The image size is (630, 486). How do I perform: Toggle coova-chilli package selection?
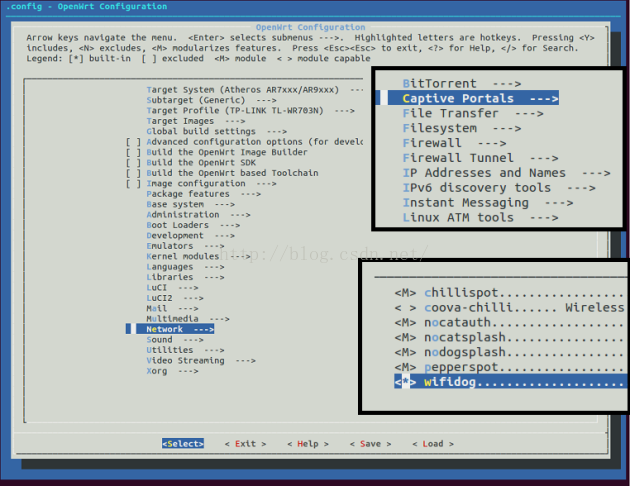[x=405, y=307]
